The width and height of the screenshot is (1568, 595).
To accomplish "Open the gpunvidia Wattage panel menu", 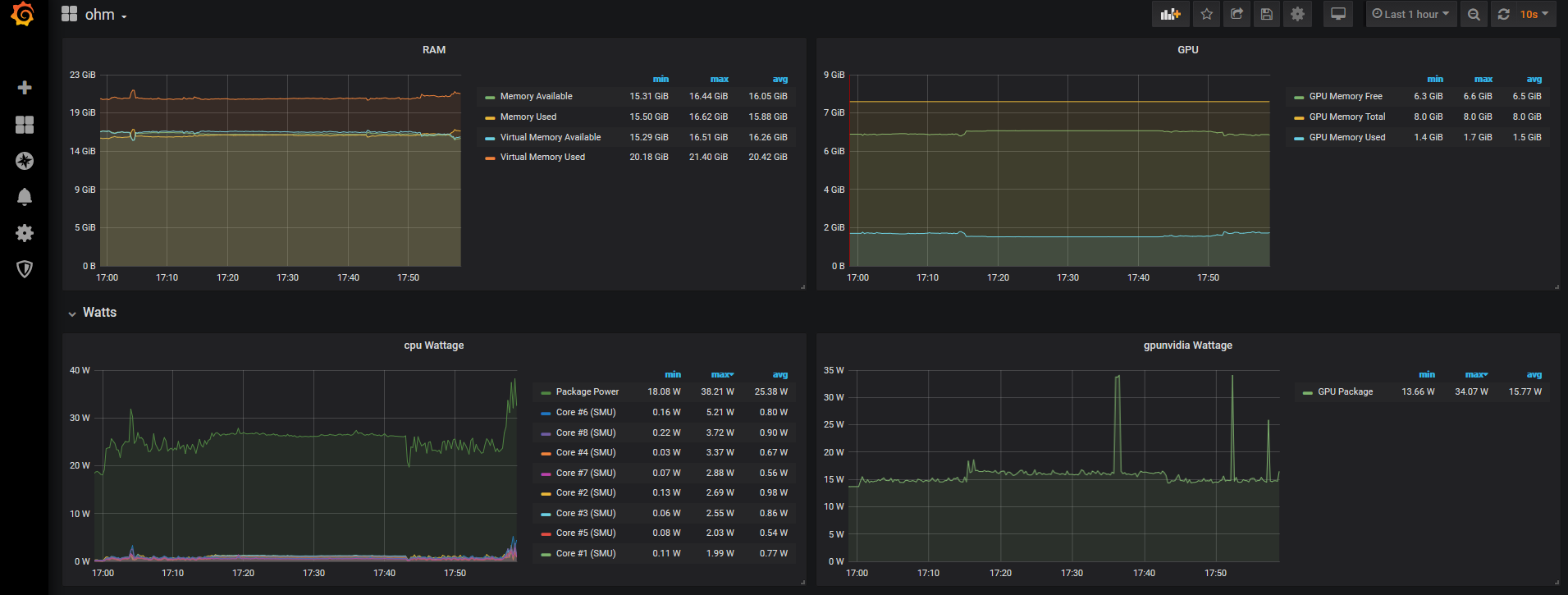I will [1187, 346].
